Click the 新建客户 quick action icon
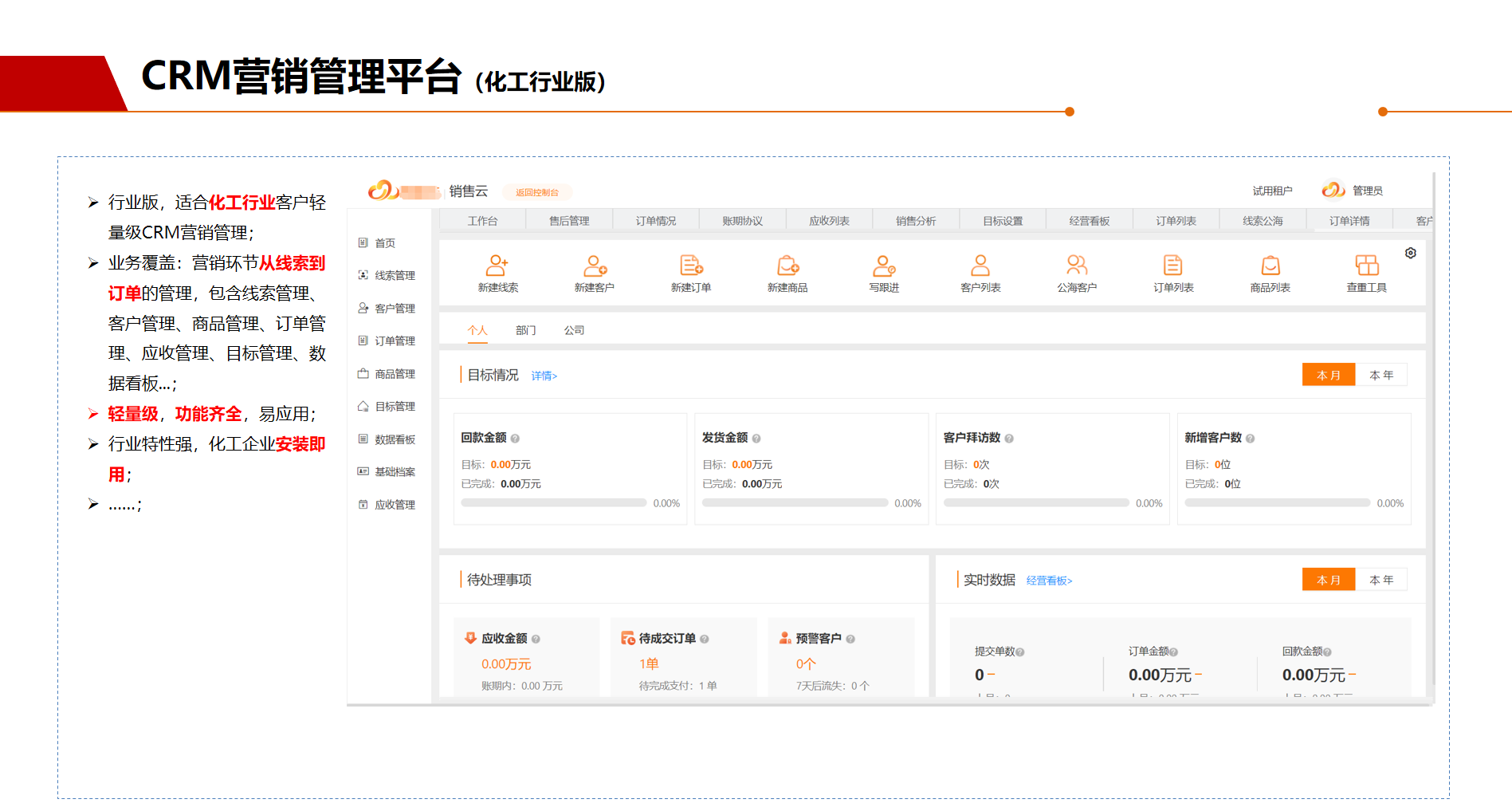 click(595, 265)
